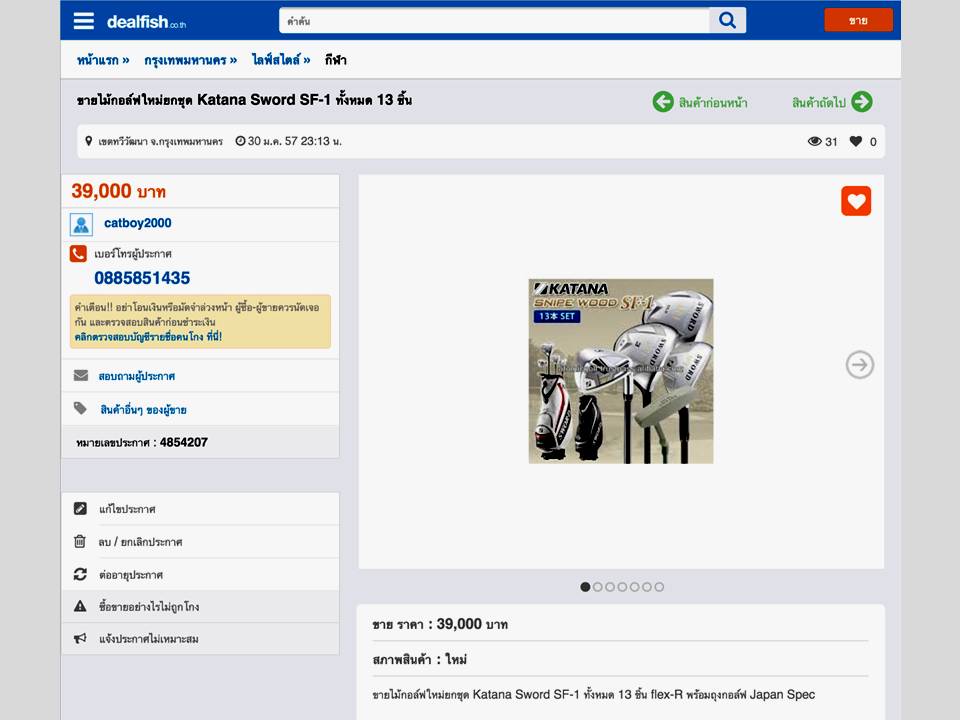Select the third gallery dot indicator
Image resolution: width=960 pixels, height=720 pixels.
click(x=610, y=587)
